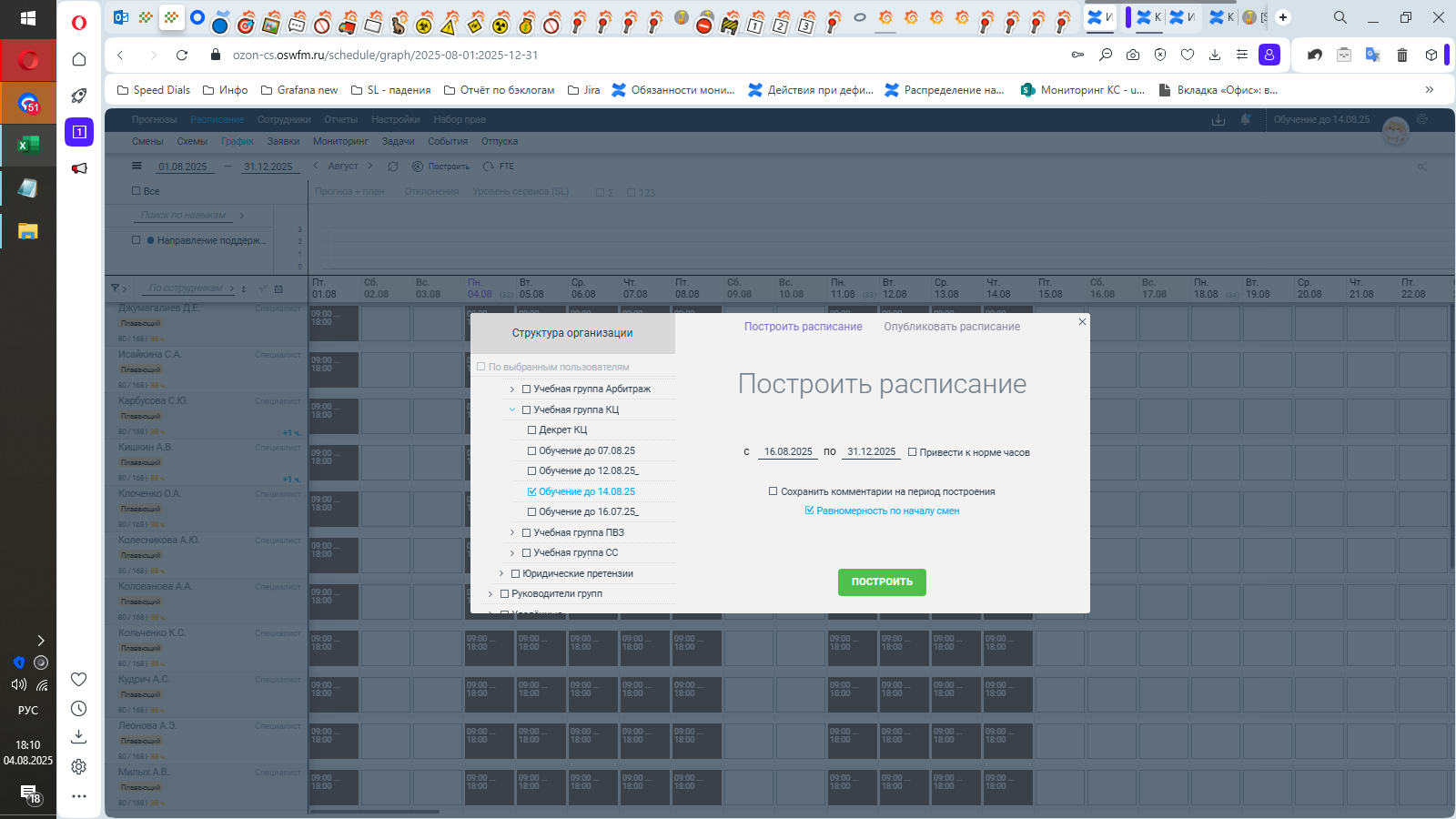1456x819 pixels.
Task: Reload the page with refresh icon
Action: (x=182, y=55)
